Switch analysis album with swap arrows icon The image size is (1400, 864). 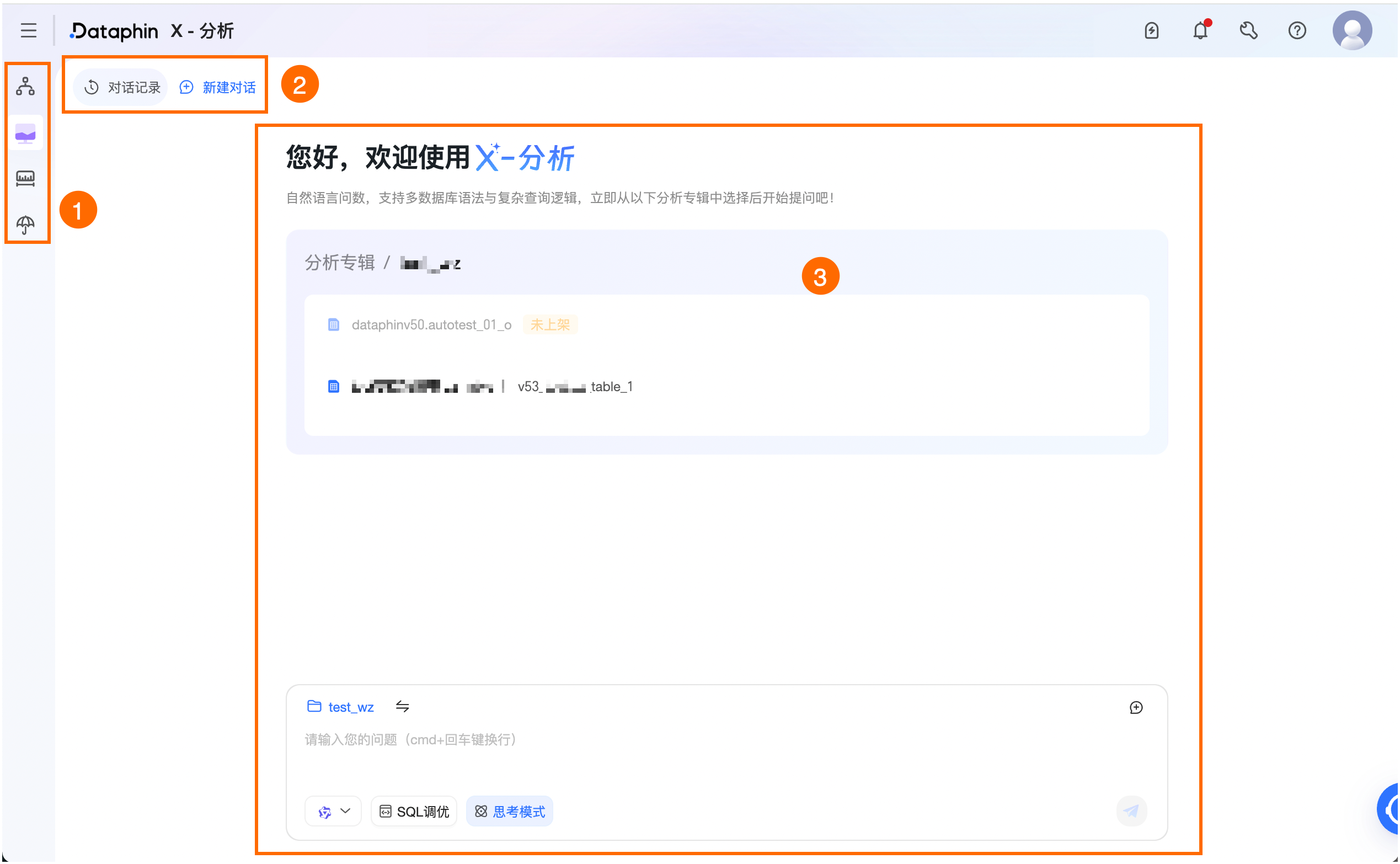coord(402,707)
